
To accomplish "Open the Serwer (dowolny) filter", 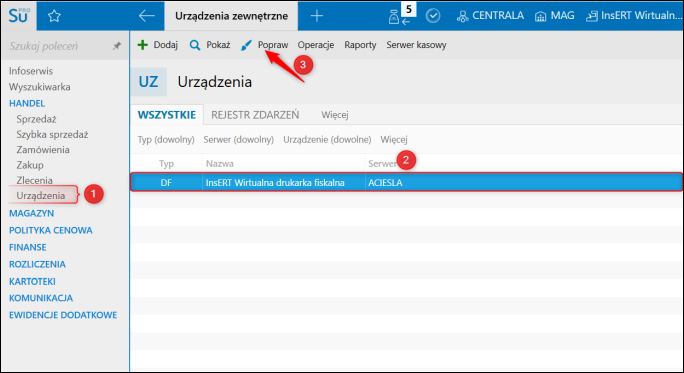I will coord(239,140).
